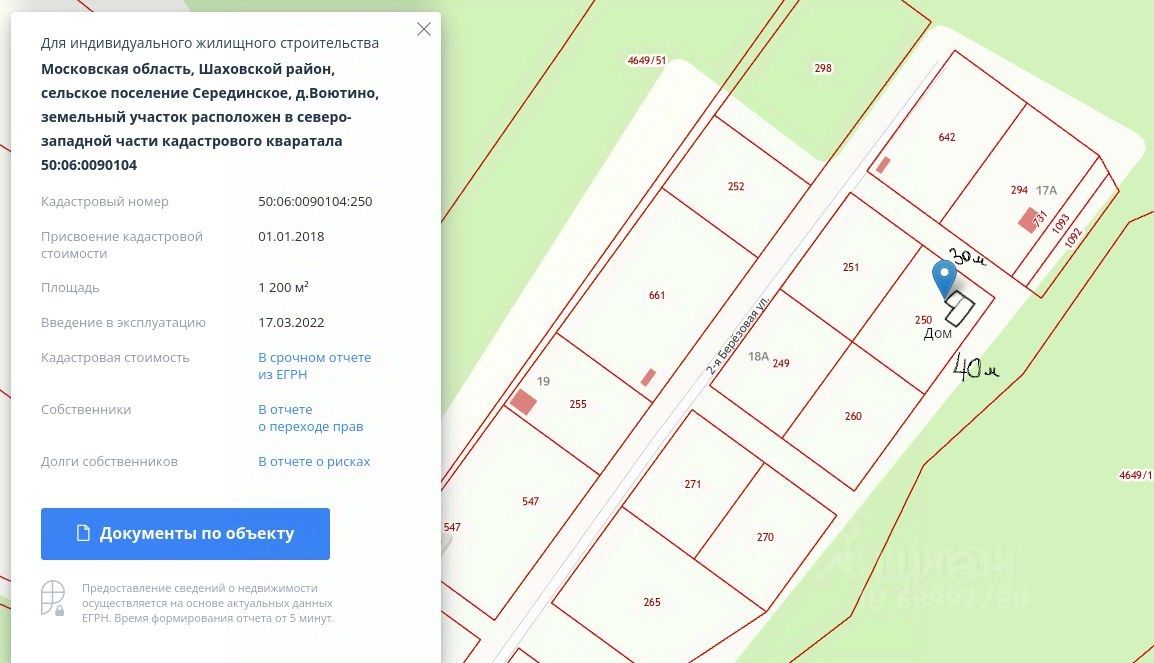This screenshot has width=1154, height=663.
Task: Select parcel 251 on the map
Action: coord(851,267)
